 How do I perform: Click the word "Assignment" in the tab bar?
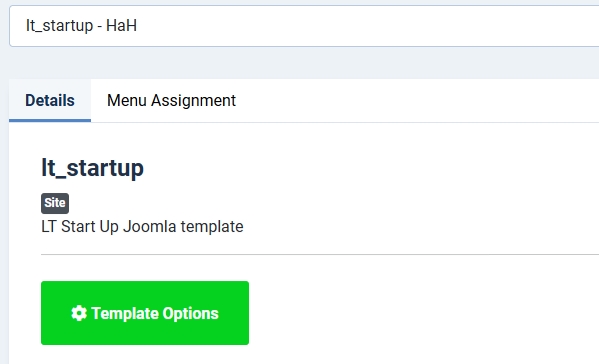click(193, 101)
